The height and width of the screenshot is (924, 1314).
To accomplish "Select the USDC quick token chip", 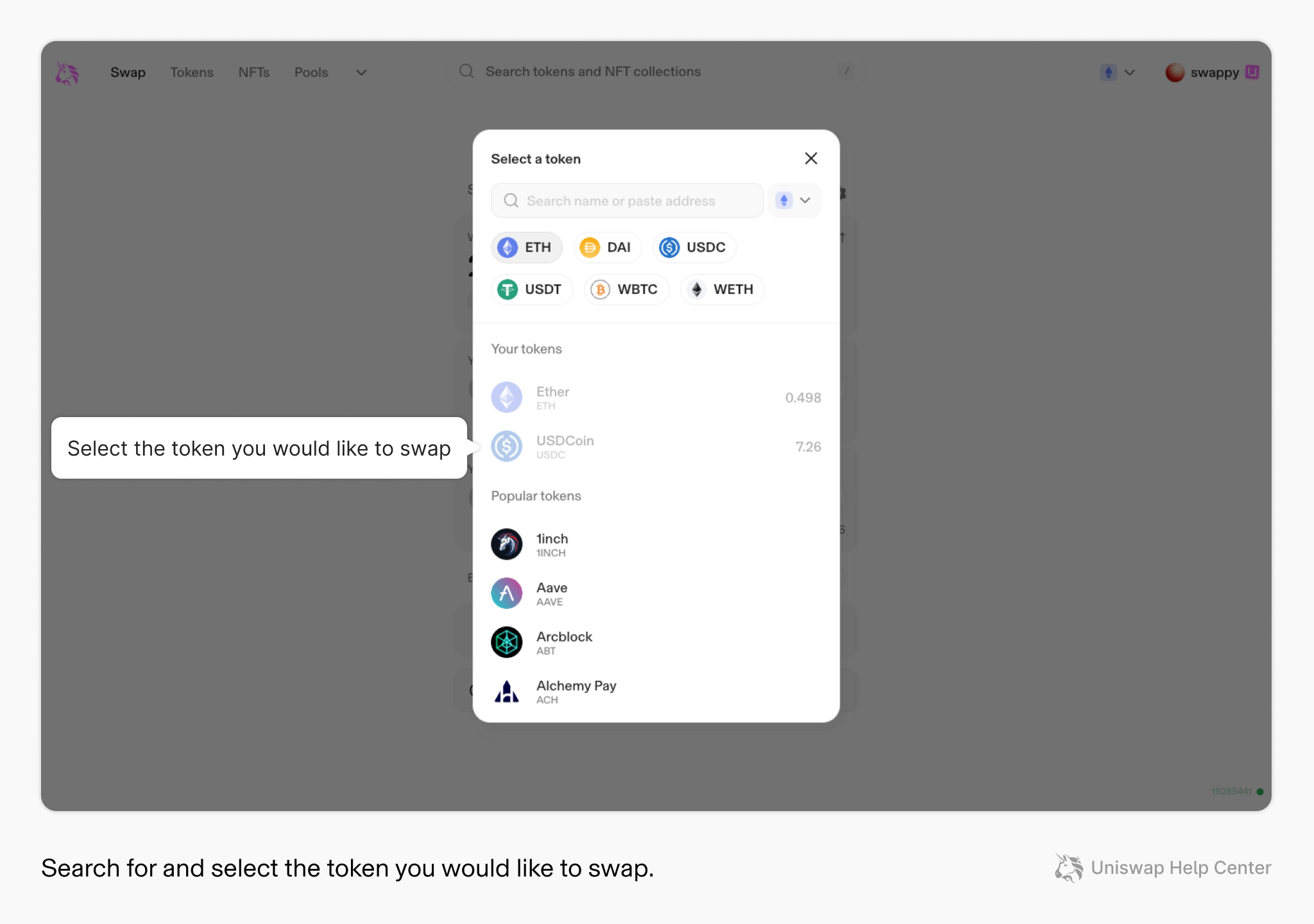I will pyautogui.click(x=694, y=248).
